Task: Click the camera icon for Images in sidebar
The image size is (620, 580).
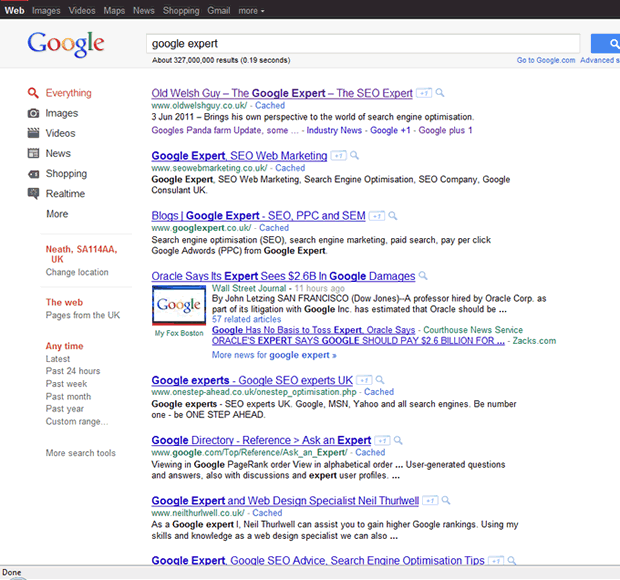Action: click(33, 113)
